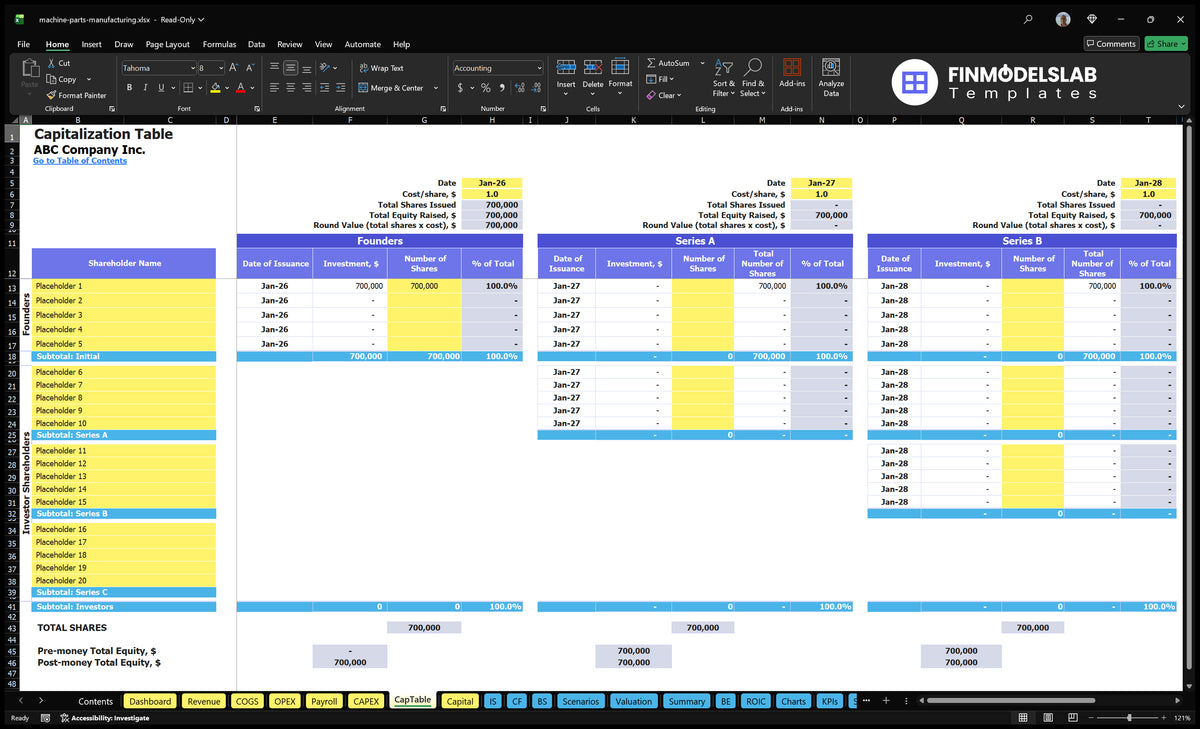
Task: Toggle Center horizontal alignment
Action: pos(291,88)
